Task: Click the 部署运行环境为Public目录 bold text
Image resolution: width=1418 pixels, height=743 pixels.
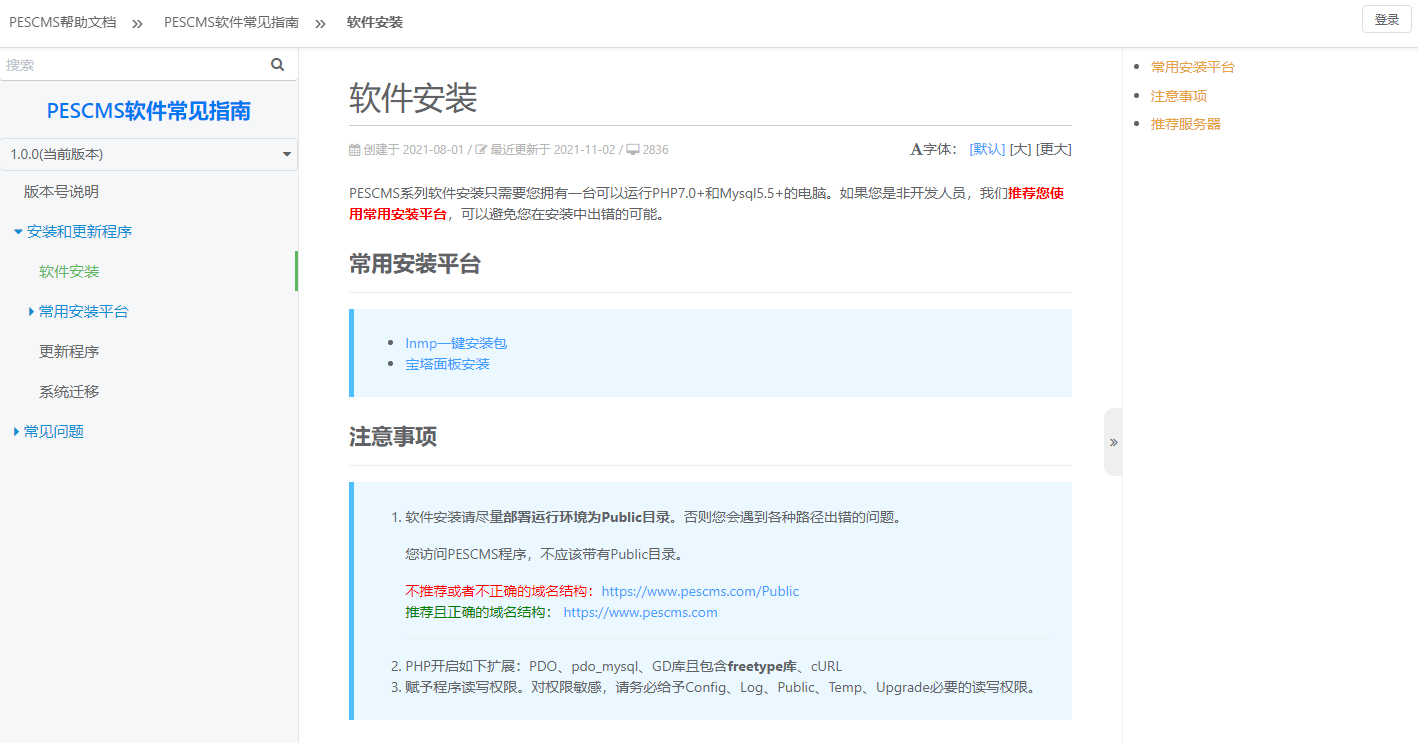Action: point(587,518)
